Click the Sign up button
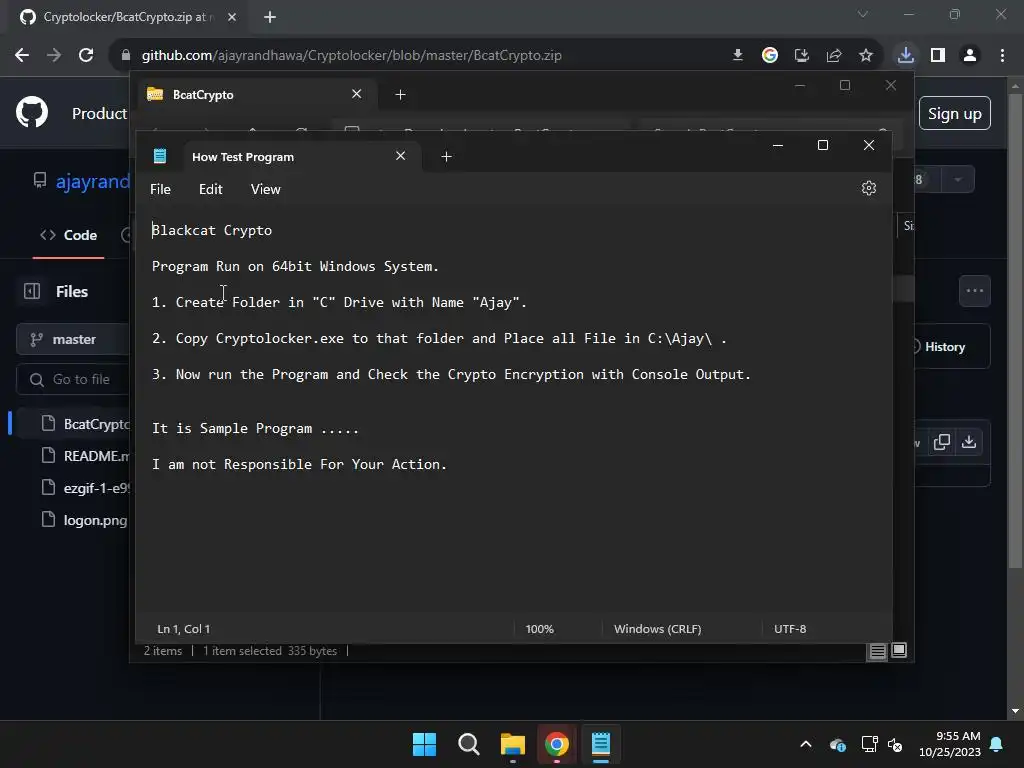The height and width of the screenshot is (768, 1024). [955, 114]
